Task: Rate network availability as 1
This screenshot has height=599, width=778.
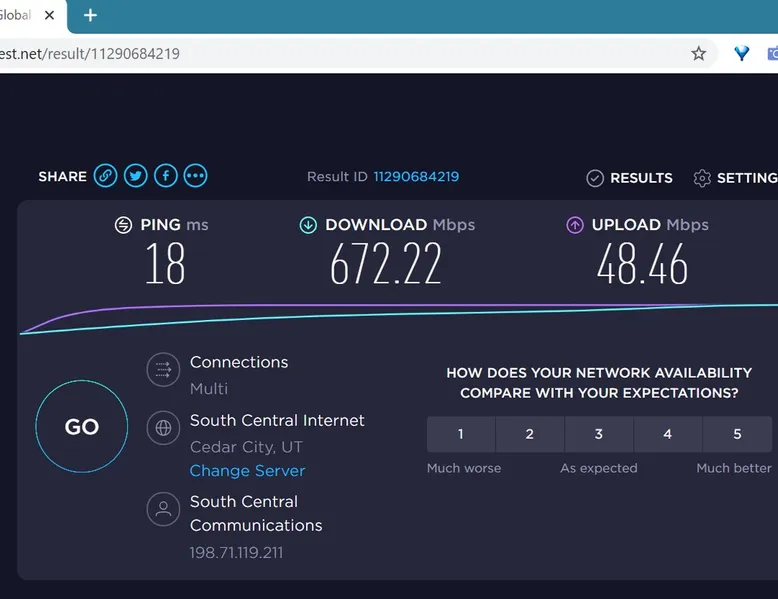Action: click(461, 434)
